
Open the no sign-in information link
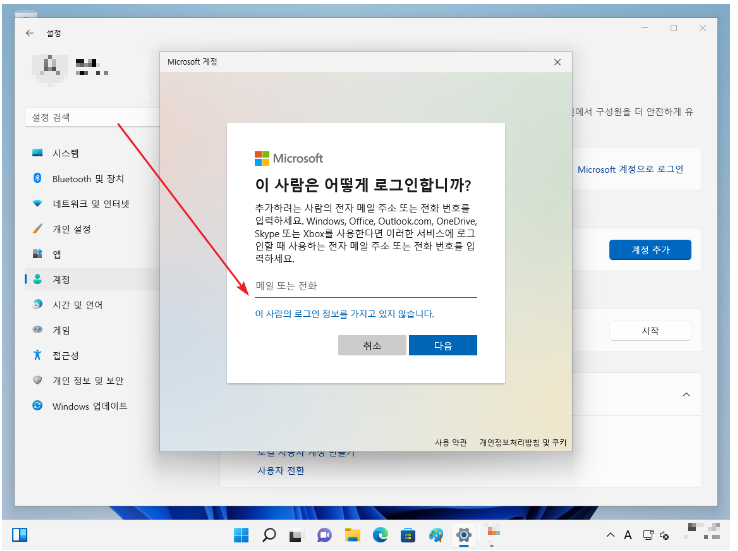pyautogui.click(x=345, y=314)
